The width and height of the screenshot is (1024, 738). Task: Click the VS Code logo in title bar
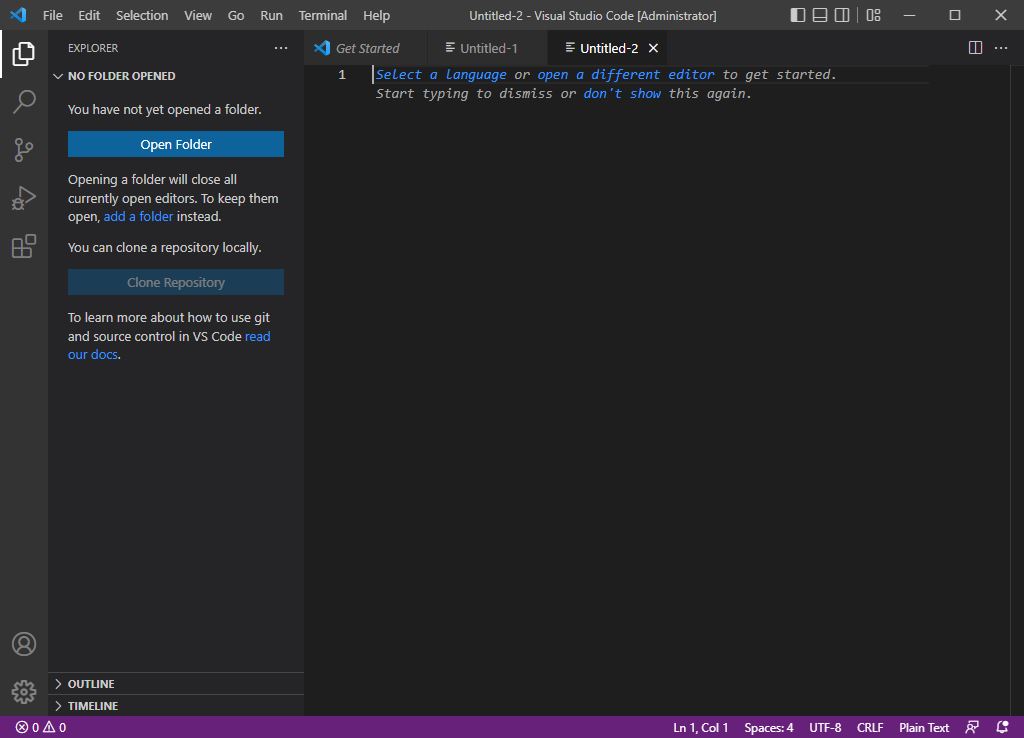point(18,15)
